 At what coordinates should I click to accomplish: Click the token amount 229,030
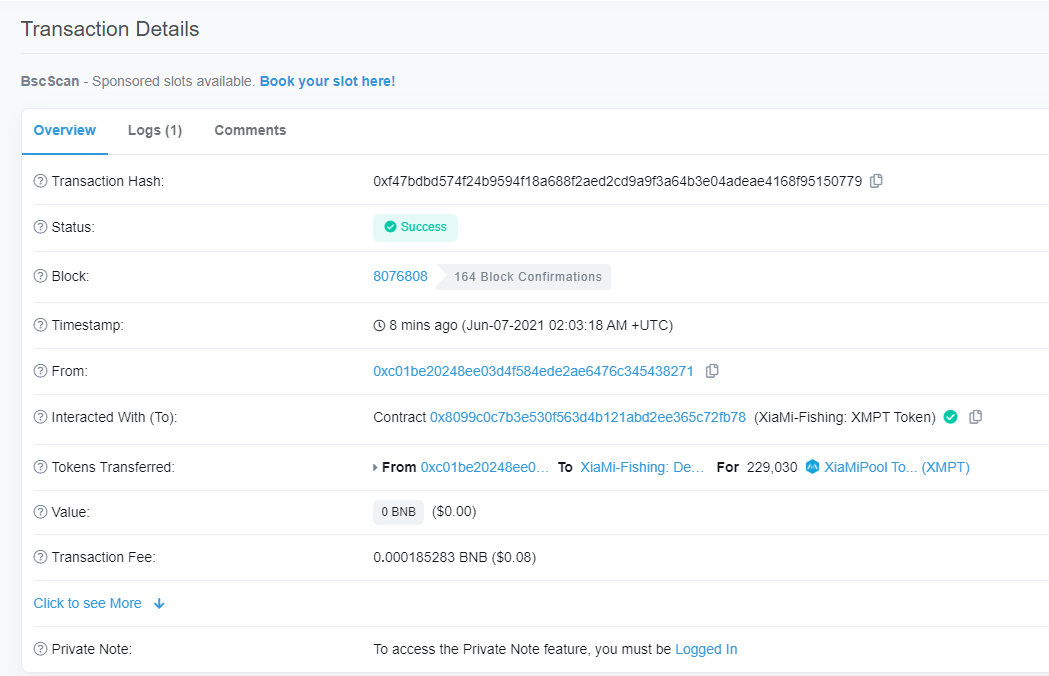(772, 467)
